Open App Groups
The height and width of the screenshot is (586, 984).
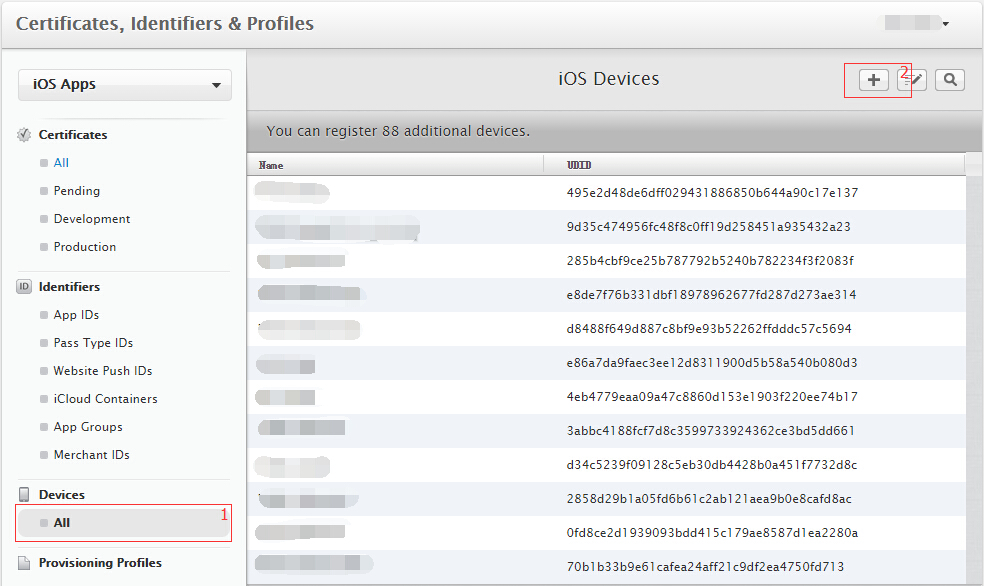coord(88,427)
